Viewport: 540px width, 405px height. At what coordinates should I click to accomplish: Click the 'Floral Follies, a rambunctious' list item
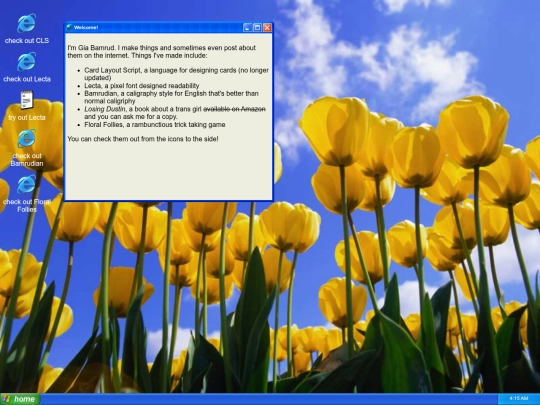pyautogui.click(x=155, y=124)
